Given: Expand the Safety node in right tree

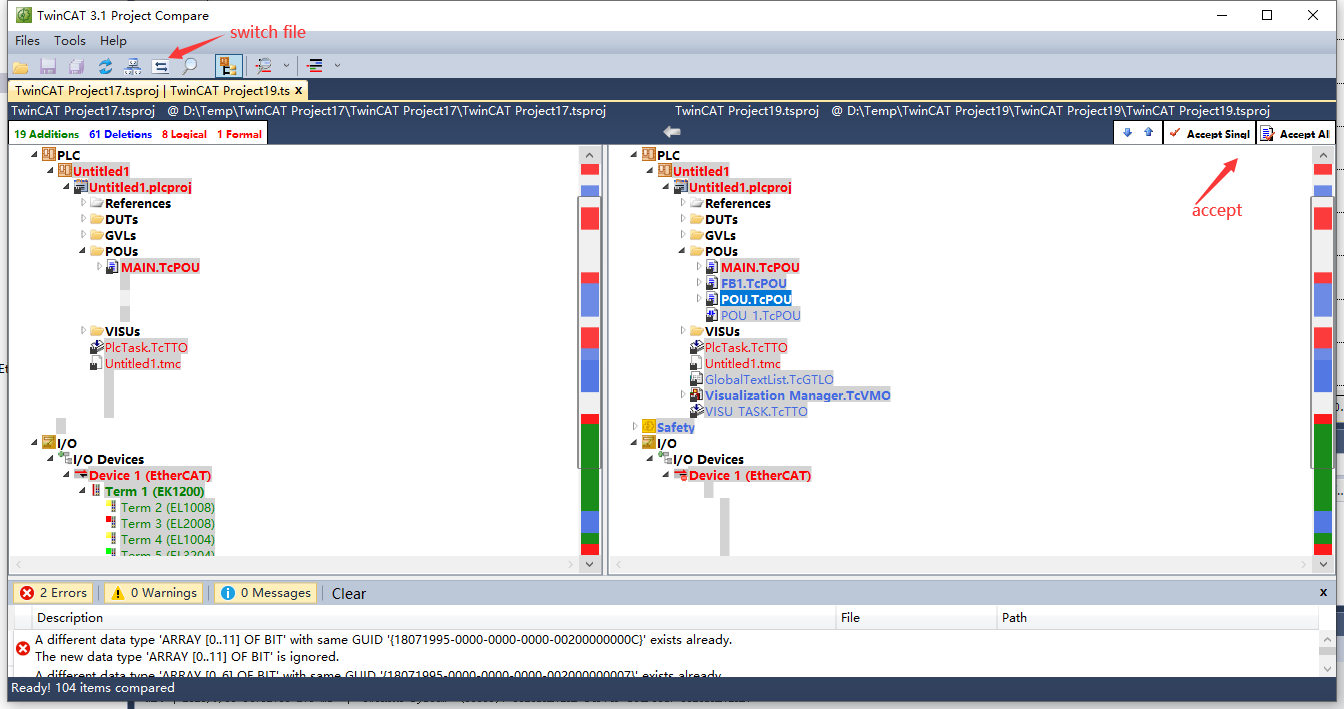Looking at the screenshot, I should 634,427.
